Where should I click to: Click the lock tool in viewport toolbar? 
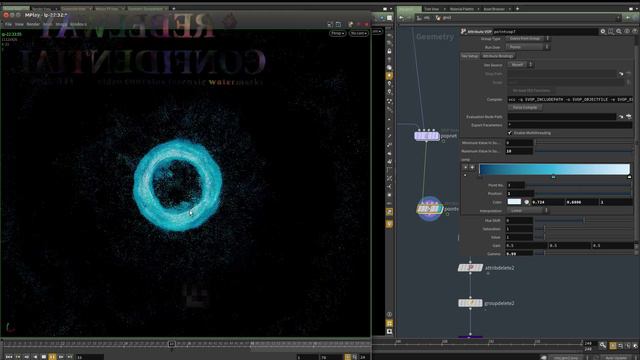pyautogui.click(x=389, y=51)
